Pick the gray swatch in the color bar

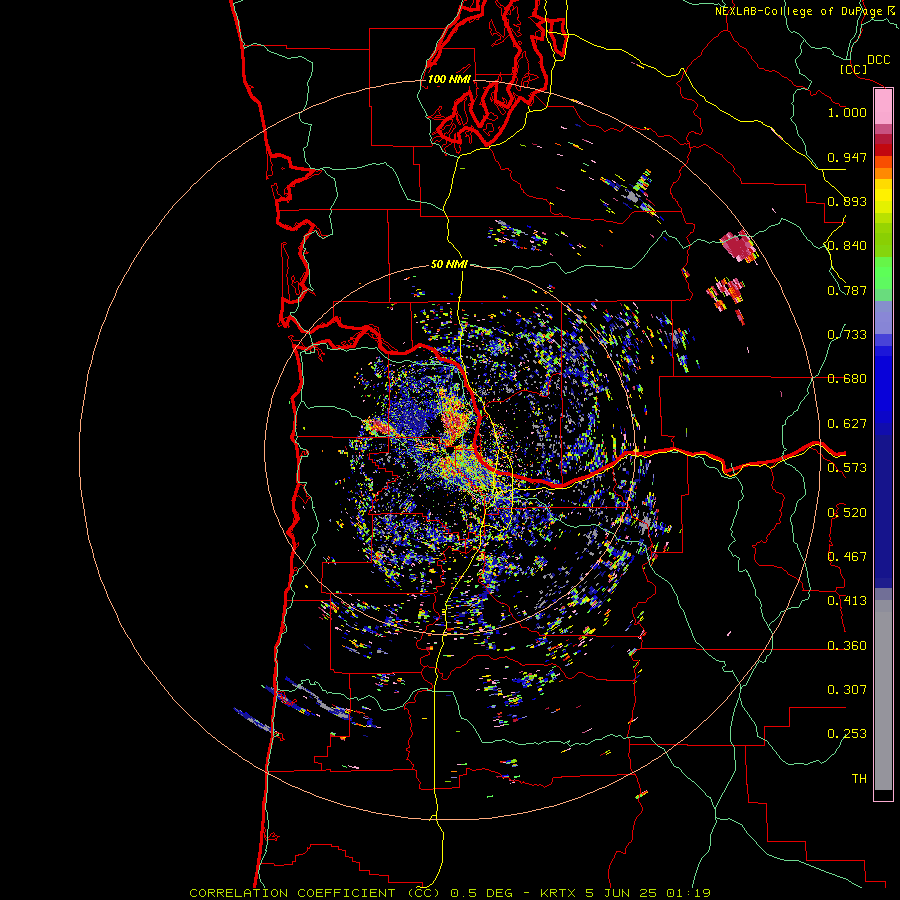[x=883, y=695]
